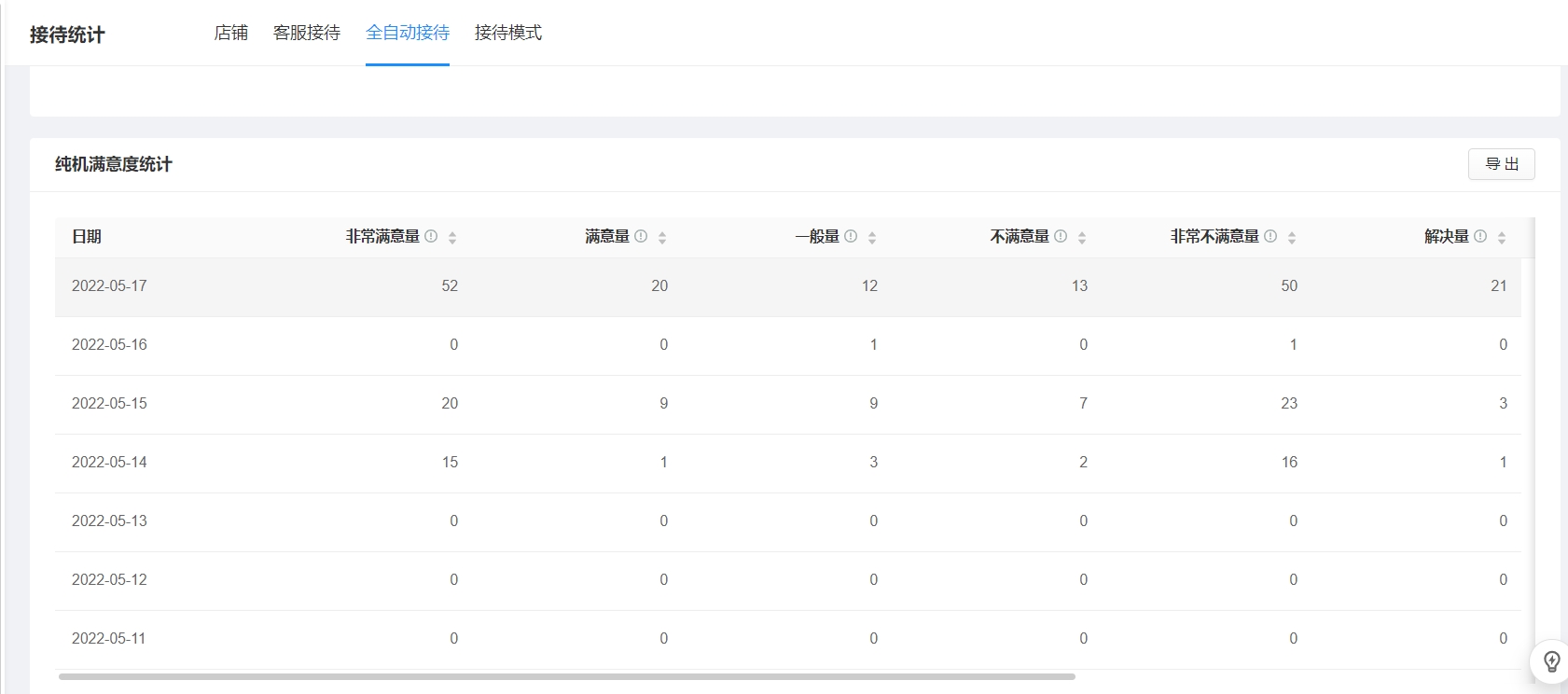Click the info icon next to 不满意量
This screenshot has height=694, width=1568.
pyautogui.click(x=1061, y=237)
